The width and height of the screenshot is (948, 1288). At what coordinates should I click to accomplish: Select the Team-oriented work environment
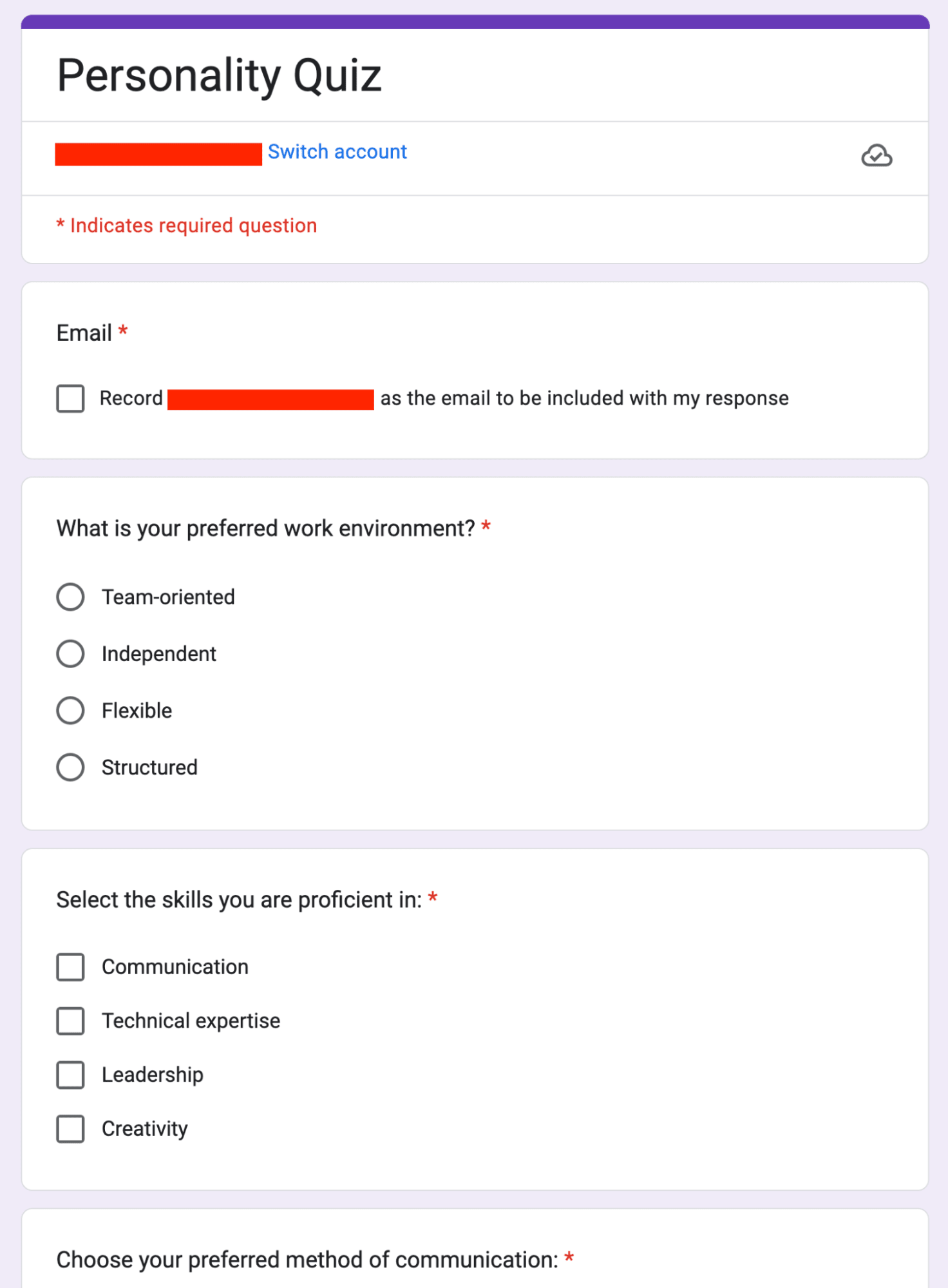click(70, 597)
